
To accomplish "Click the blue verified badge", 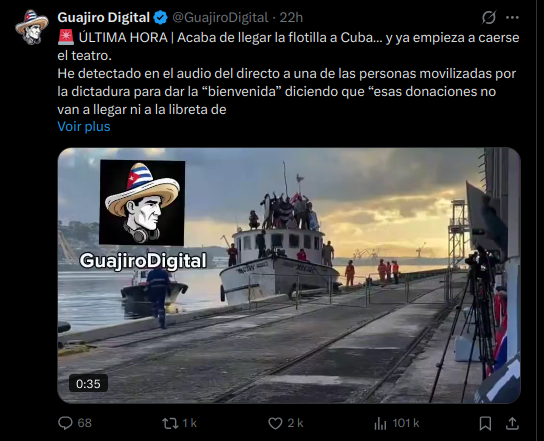I will (160, 17).
